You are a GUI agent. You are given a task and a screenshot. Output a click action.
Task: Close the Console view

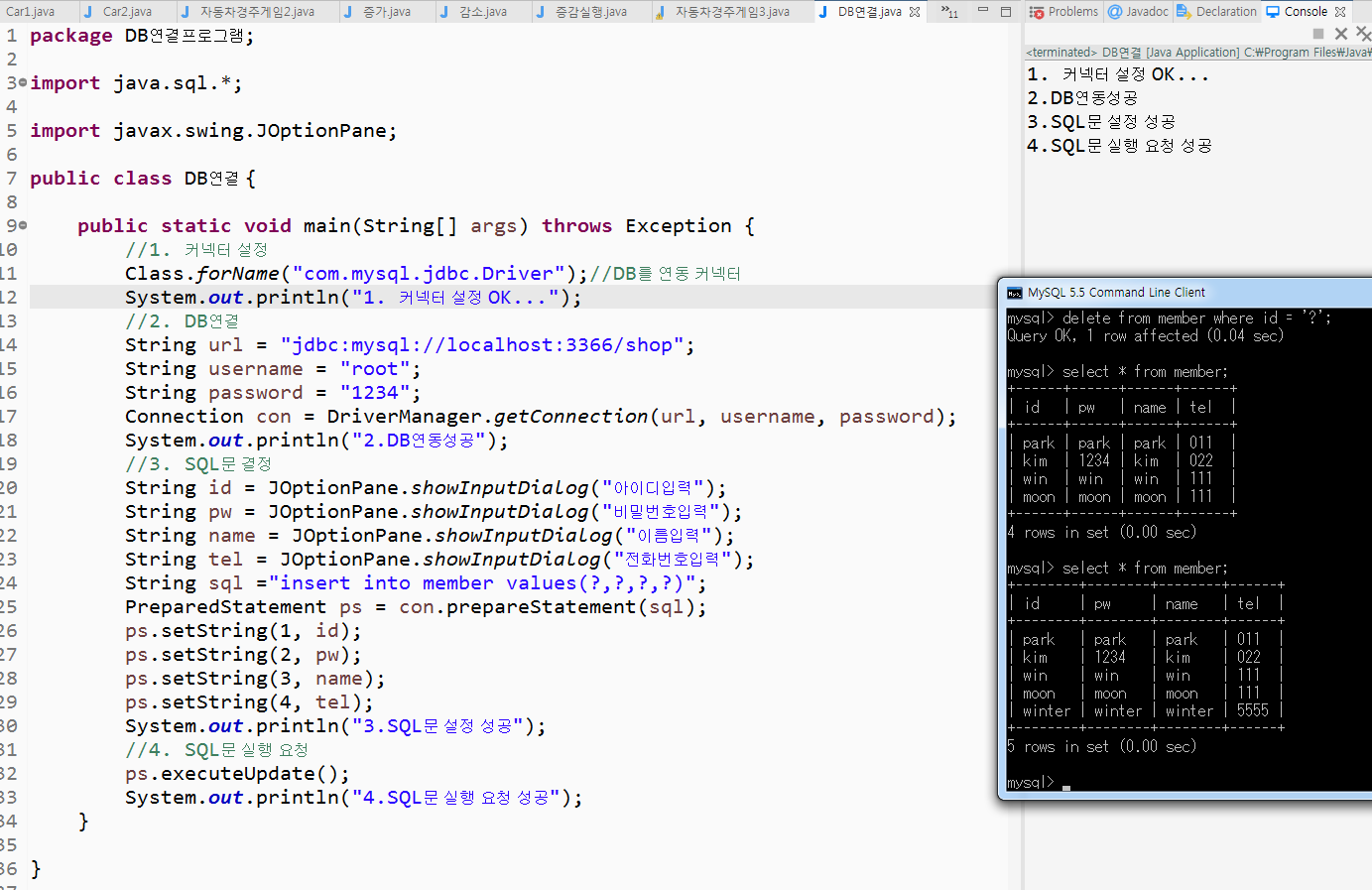point(1340,12)
